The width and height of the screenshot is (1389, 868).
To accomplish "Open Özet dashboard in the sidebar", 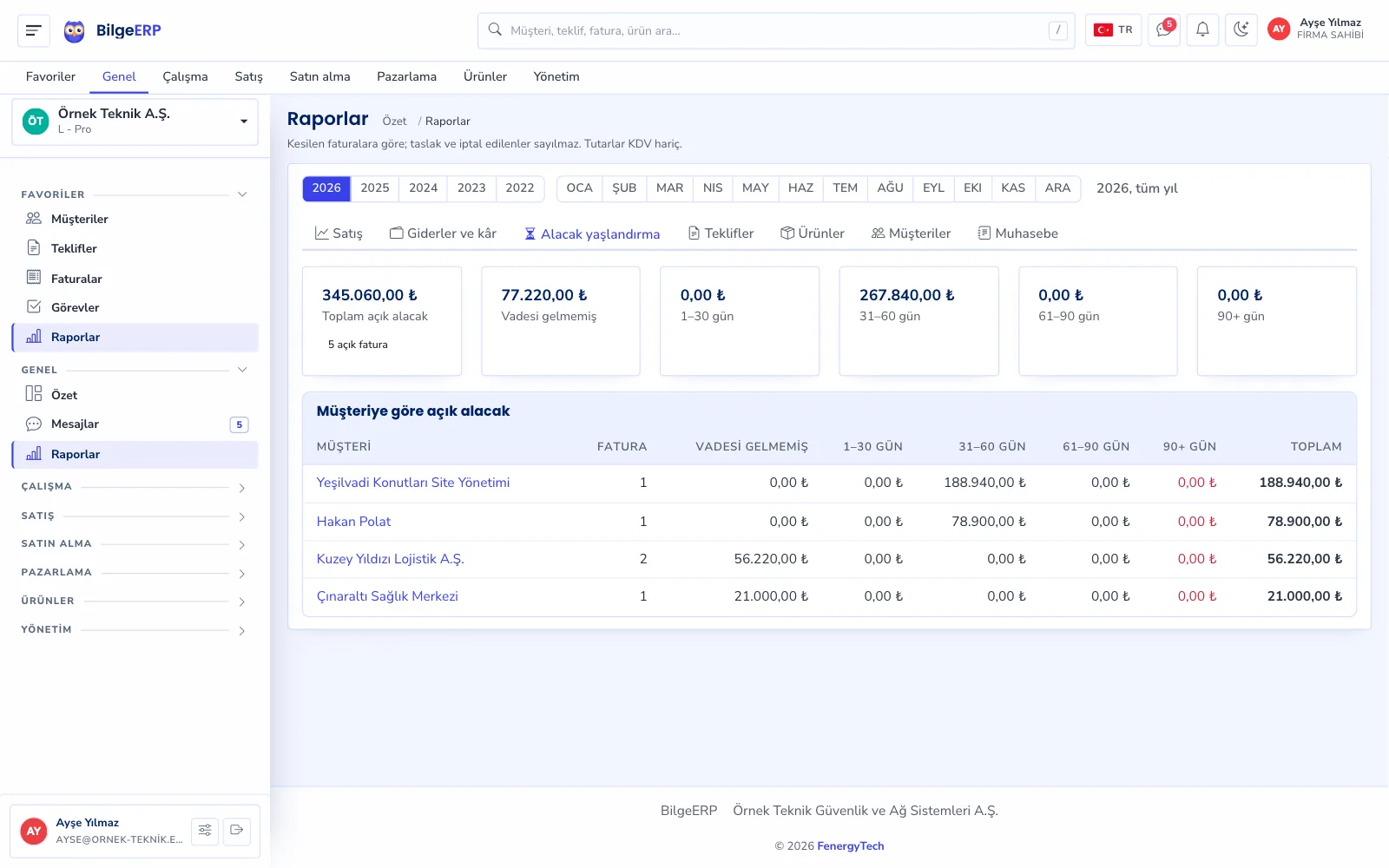I will pyautogui.click(x=135, y=395).
